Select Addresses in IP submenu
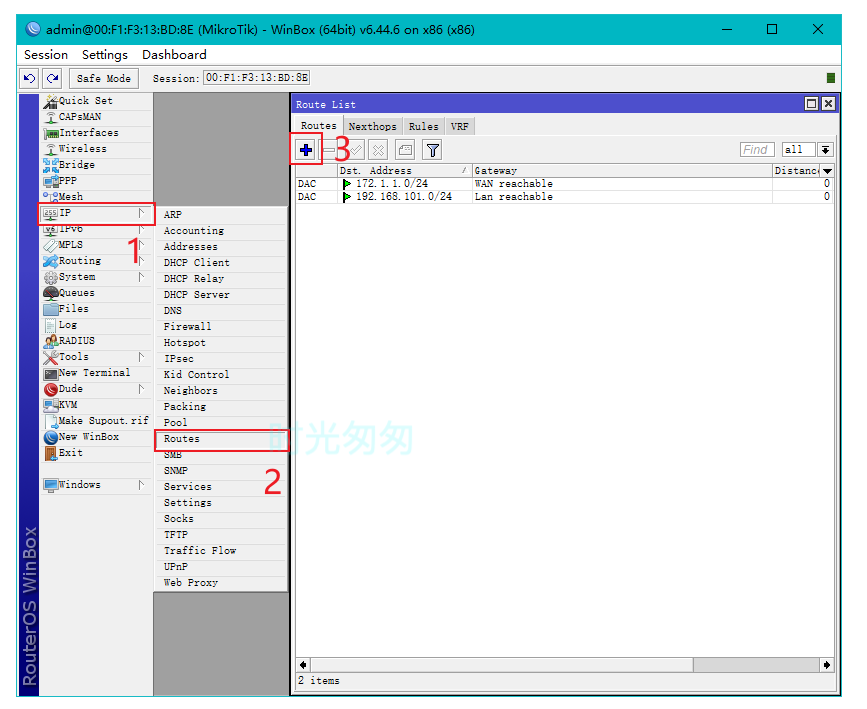The height and width of the screenshot is (709, 867). coord(221,247)
